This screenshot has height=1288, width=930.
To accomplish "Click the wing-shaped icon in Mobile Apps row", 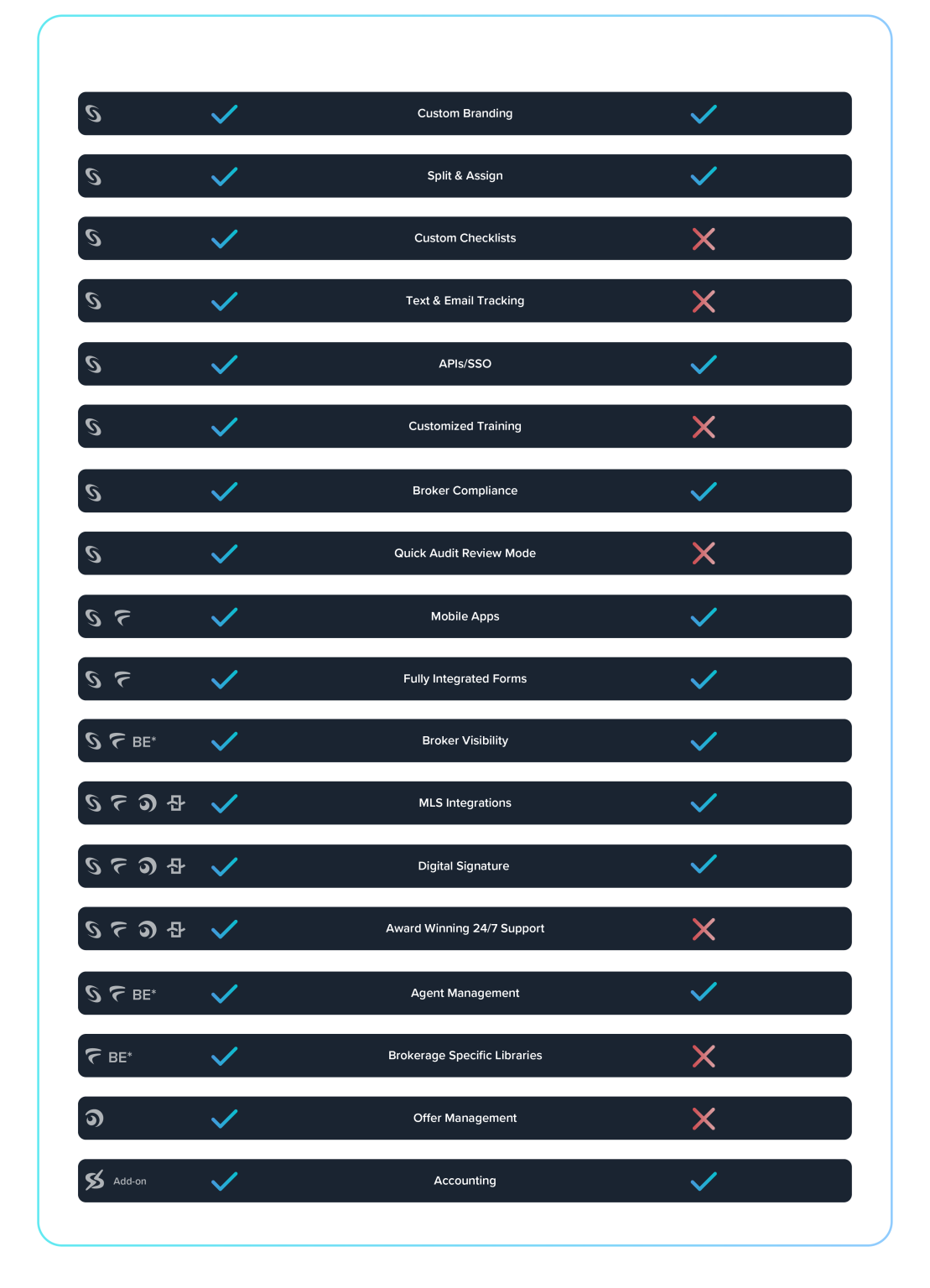I will pos(122,617).
